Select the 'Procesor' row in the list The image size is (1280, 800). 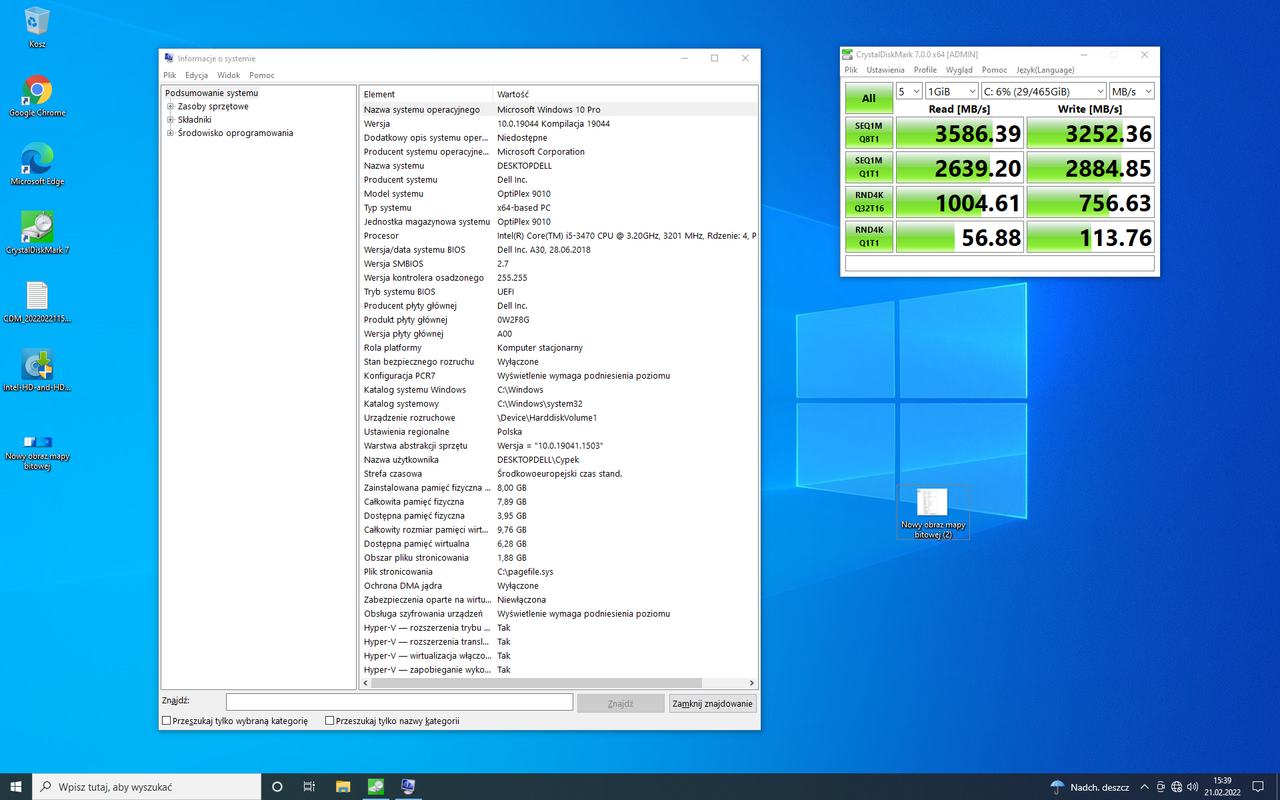[x=558, y=236]
